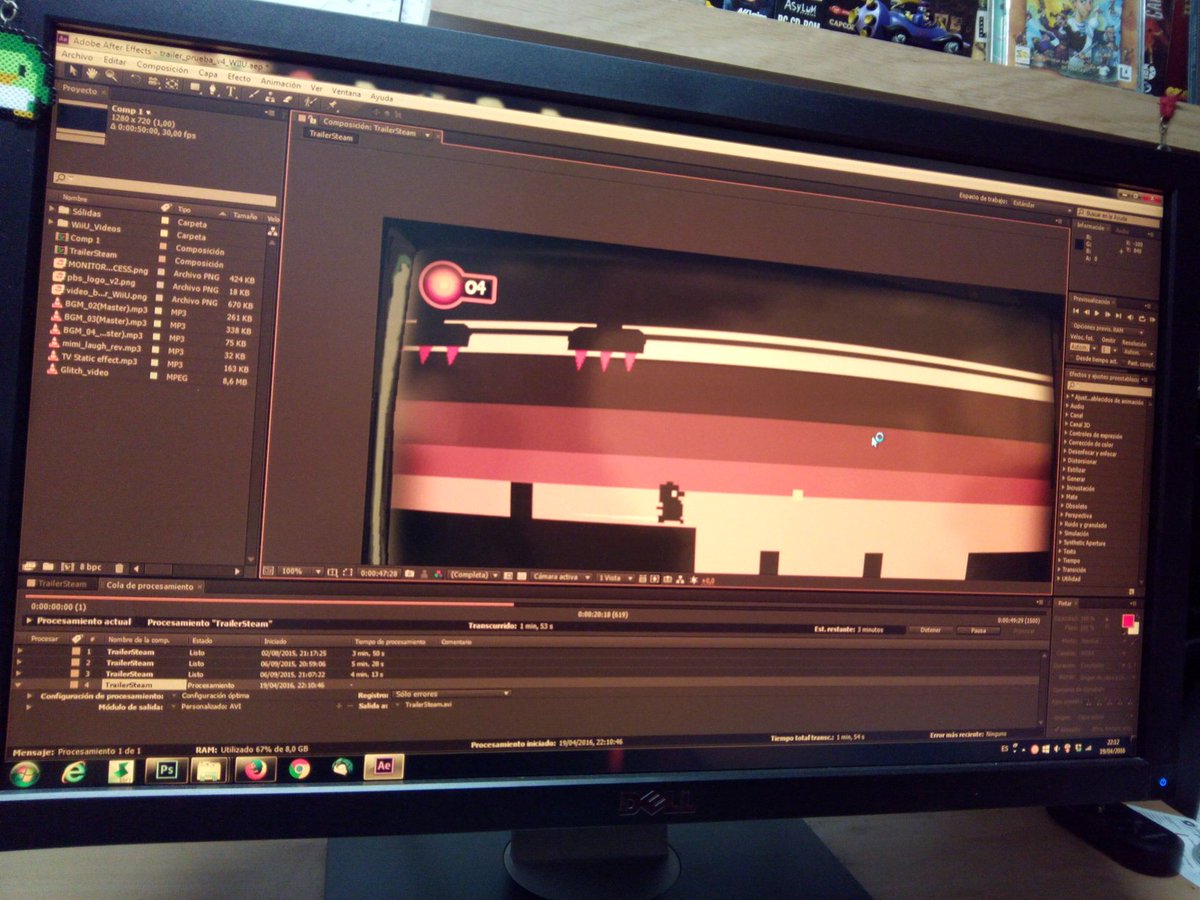Click the TrailerSteam.avi output link
Screen dimensions: 1200x900
(428, 704)
